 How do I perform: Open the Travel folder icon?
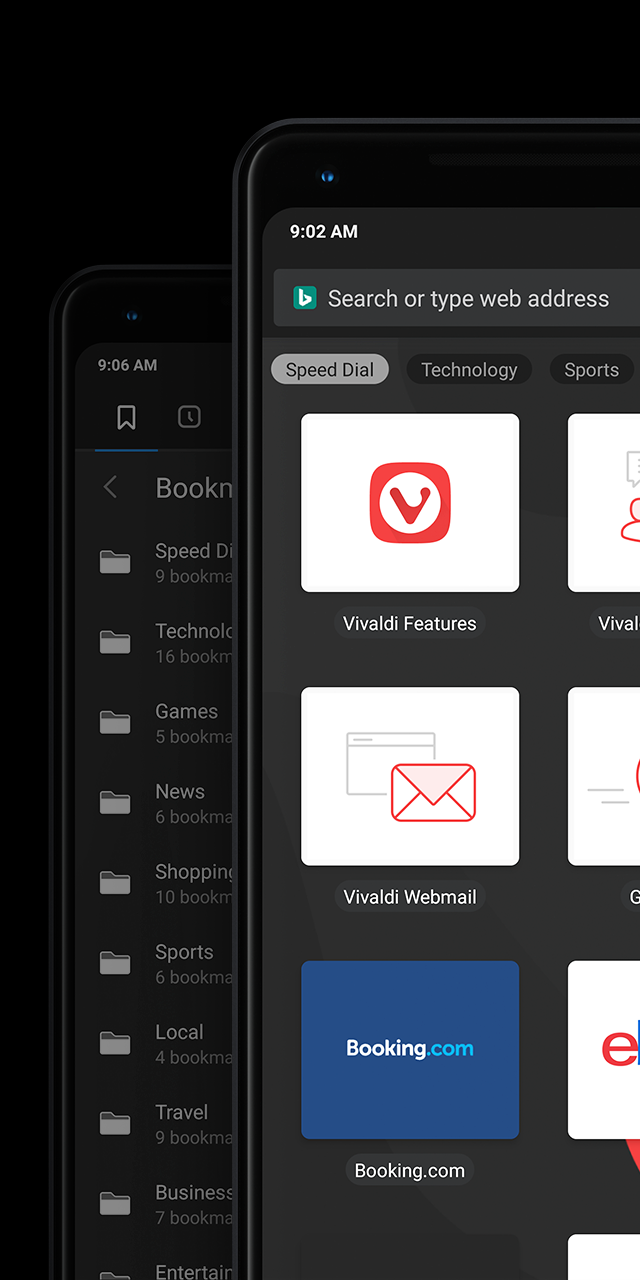(x=115, y=1123)
